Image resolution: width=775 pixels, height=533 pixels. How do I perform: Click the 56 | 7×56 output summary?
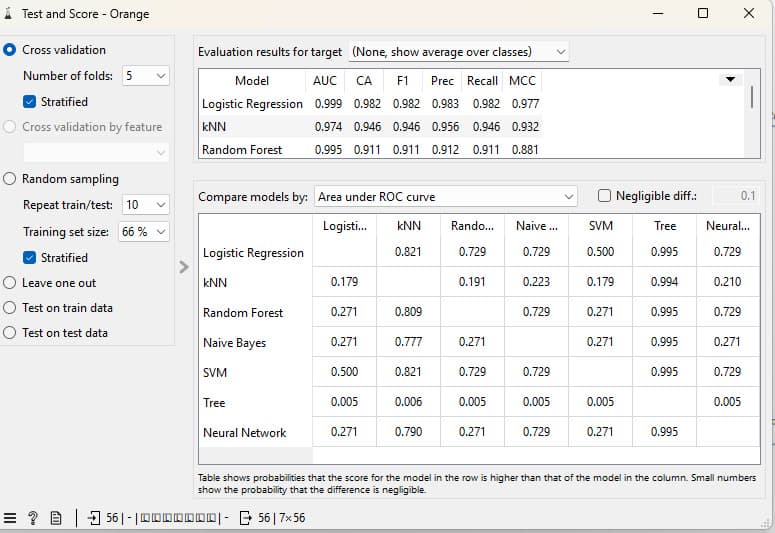281,518
